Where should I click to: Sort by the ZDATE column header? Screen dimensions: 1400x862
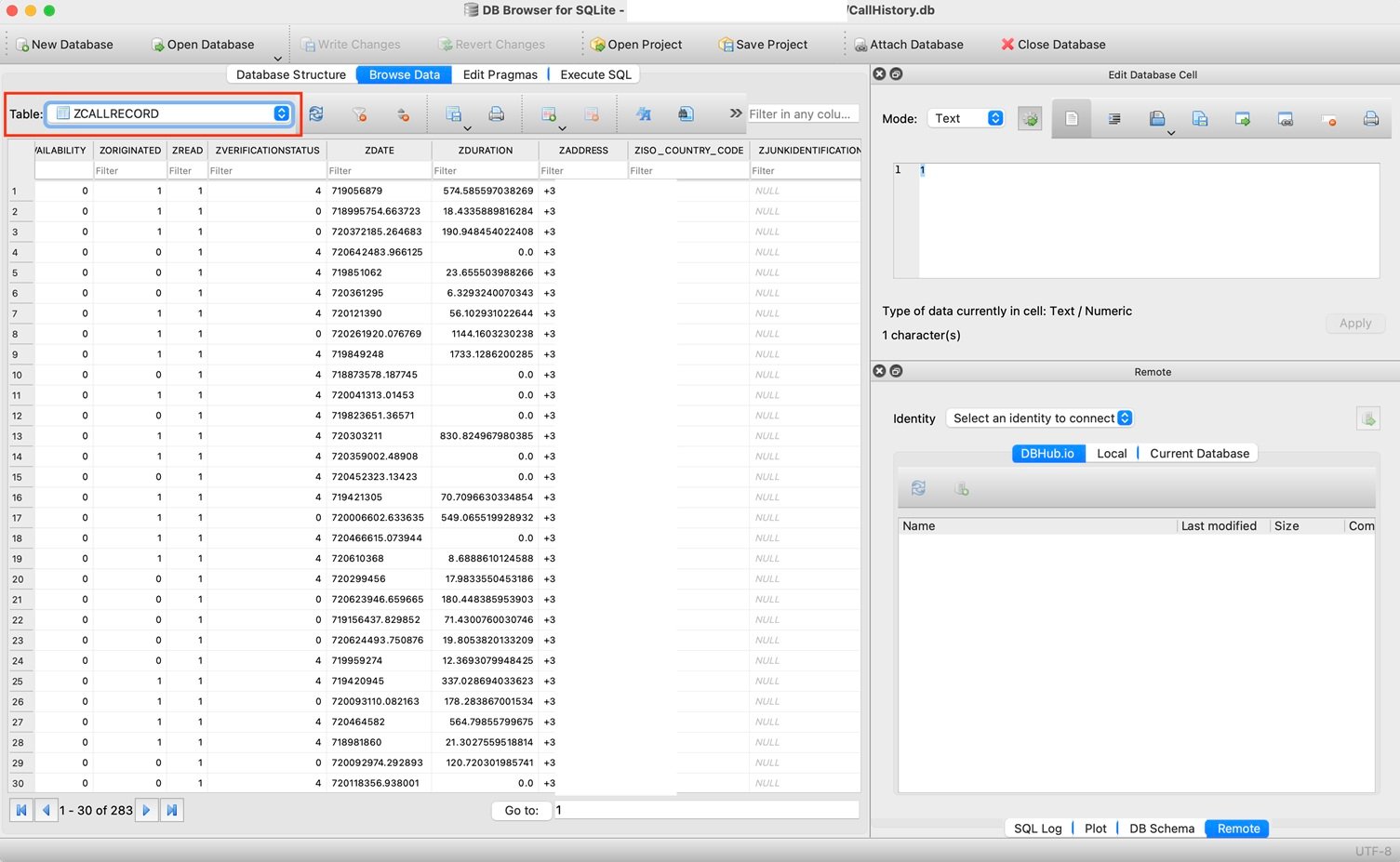[380, 150]
